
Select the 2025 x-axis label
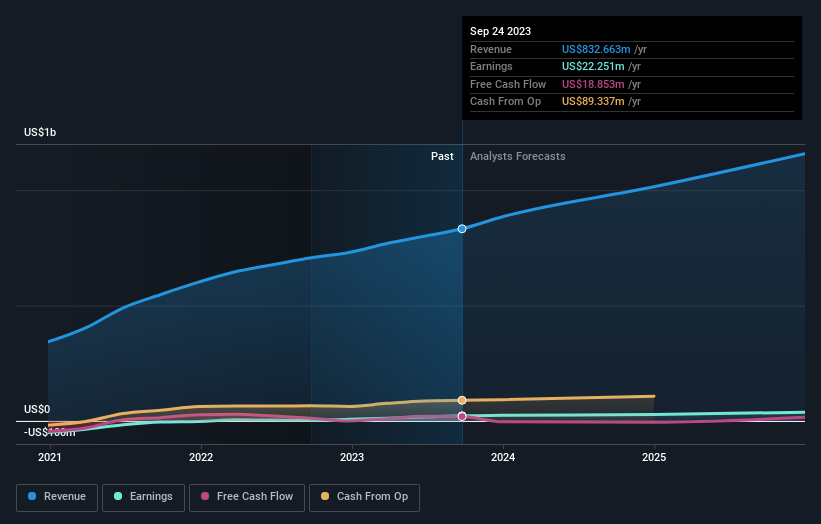pyautogui.click(x=654, y=458)
